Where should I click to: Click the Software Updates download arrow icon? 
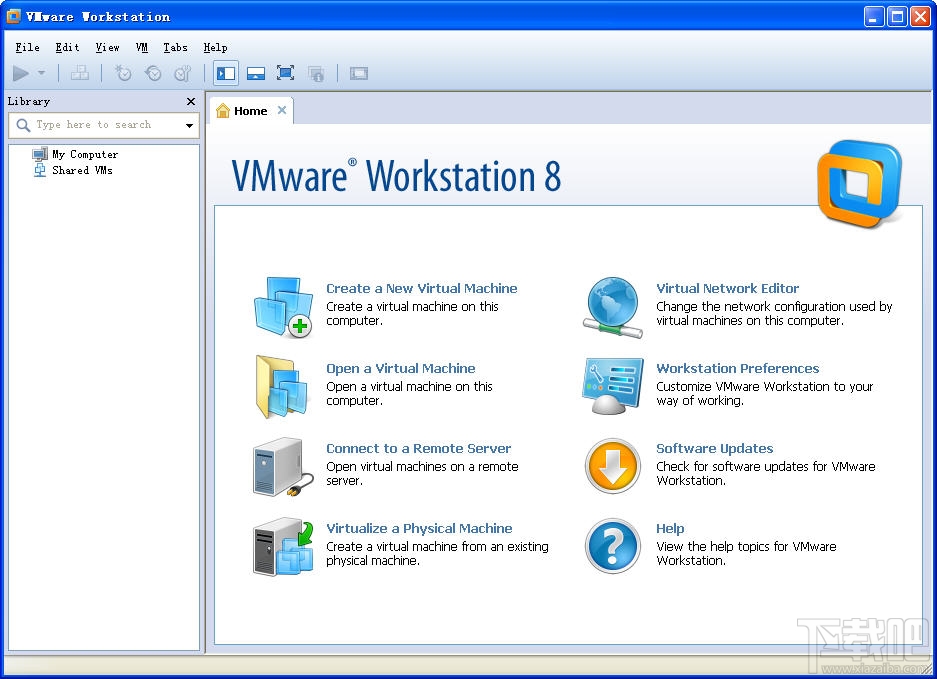pos(613,467)
